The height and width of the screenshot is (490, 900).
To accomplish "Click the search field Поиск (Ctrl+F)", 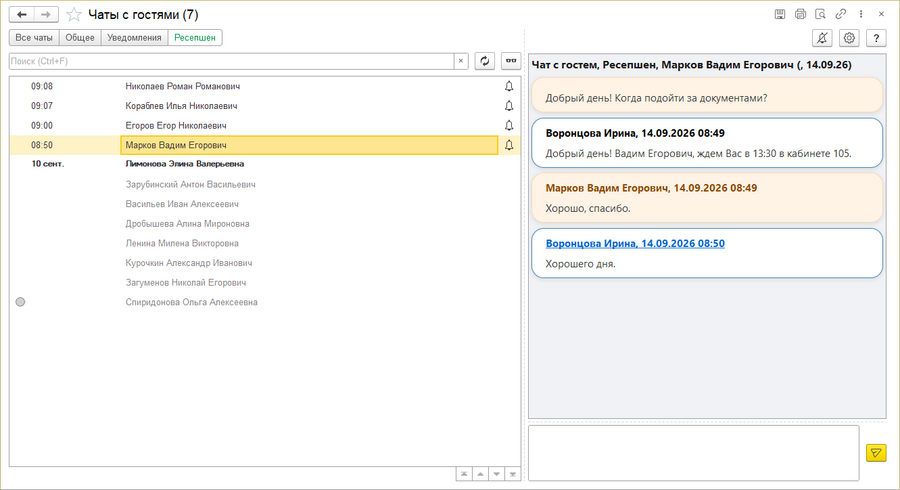I will point(232,61).
